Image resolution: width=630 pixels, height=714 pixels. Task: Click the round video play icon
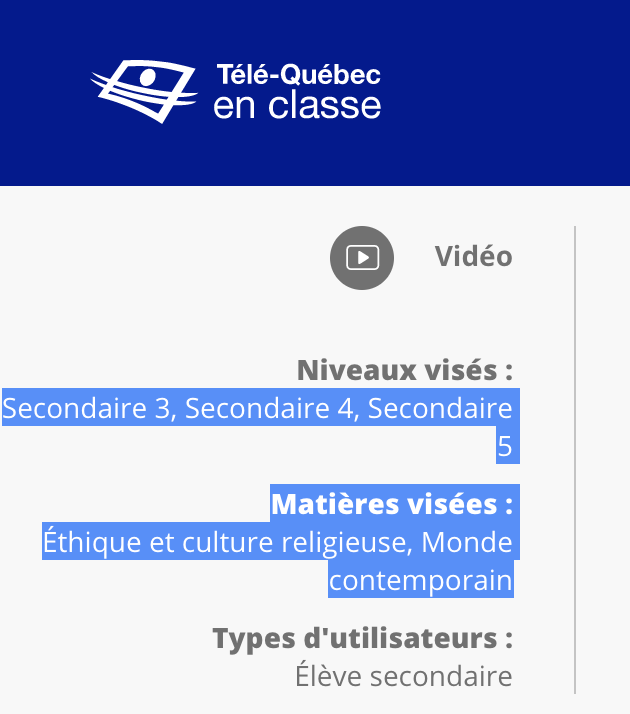click(362, 258)
